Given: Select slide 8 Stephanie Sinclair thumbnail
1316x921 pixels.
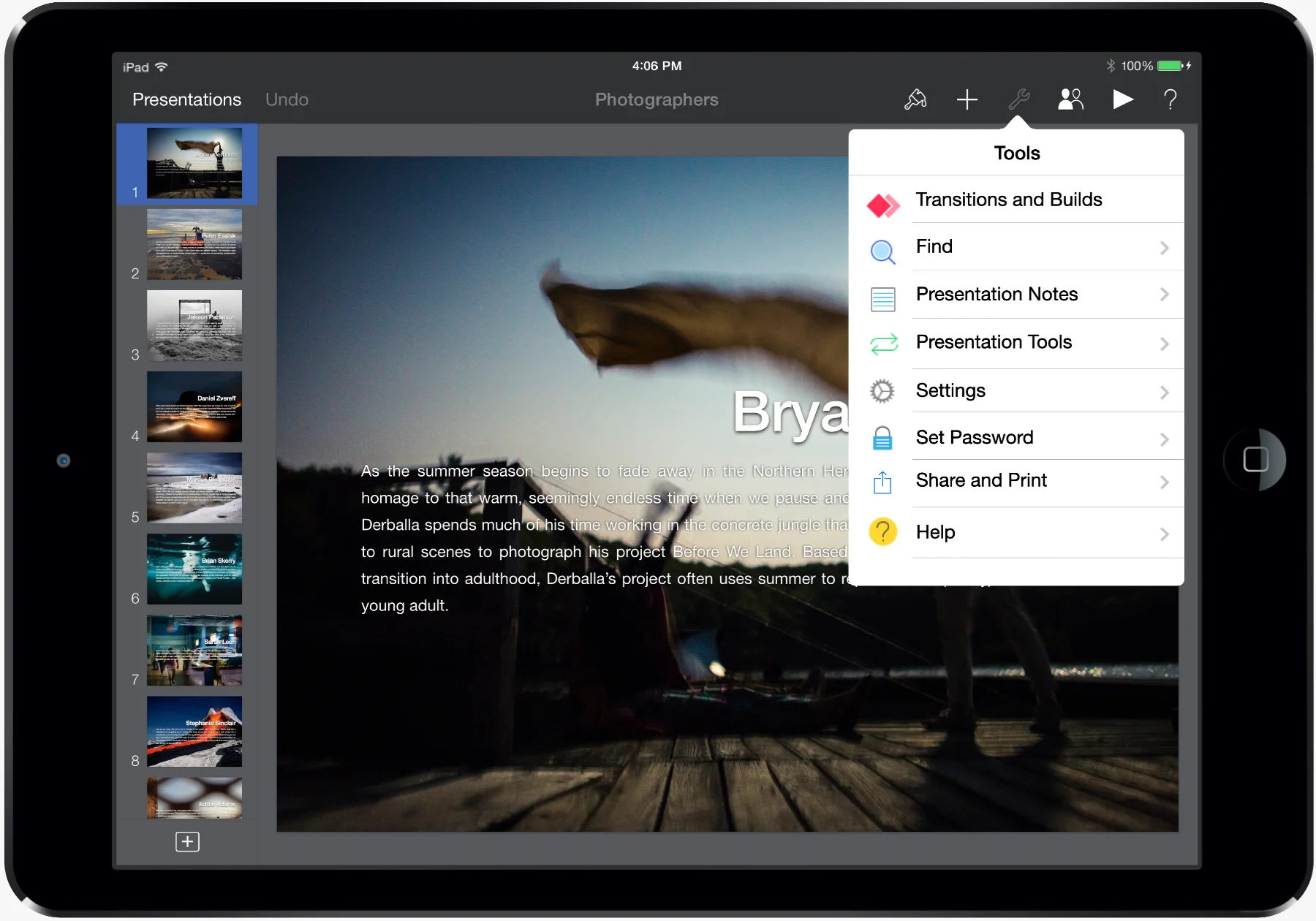Looking at the screenshot, I should pos(194,731).
